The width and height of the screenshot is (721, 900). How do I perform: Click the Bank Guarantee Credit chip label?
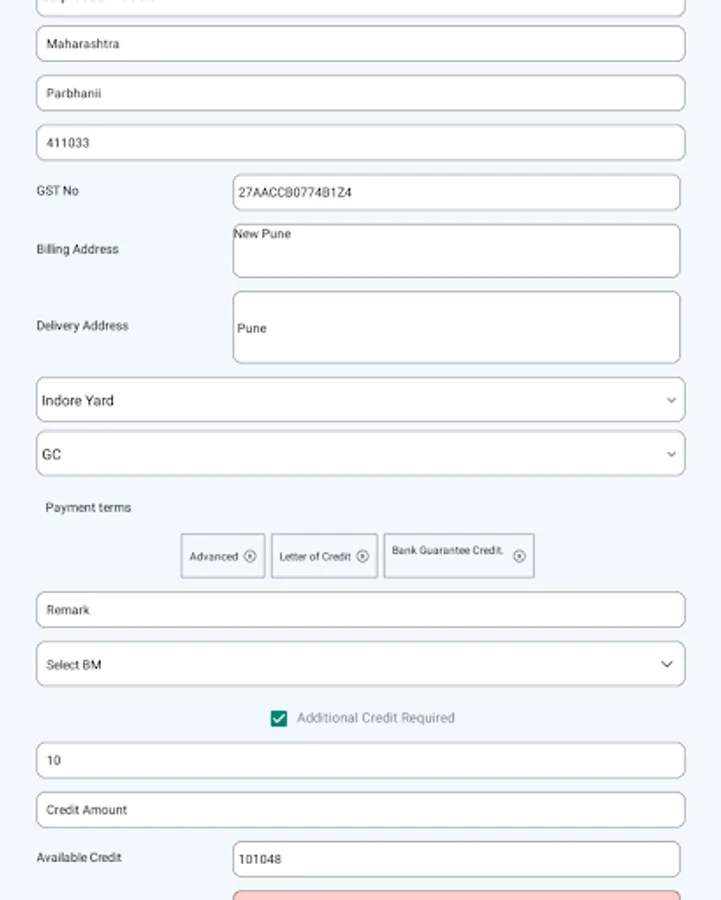(447, 551)
